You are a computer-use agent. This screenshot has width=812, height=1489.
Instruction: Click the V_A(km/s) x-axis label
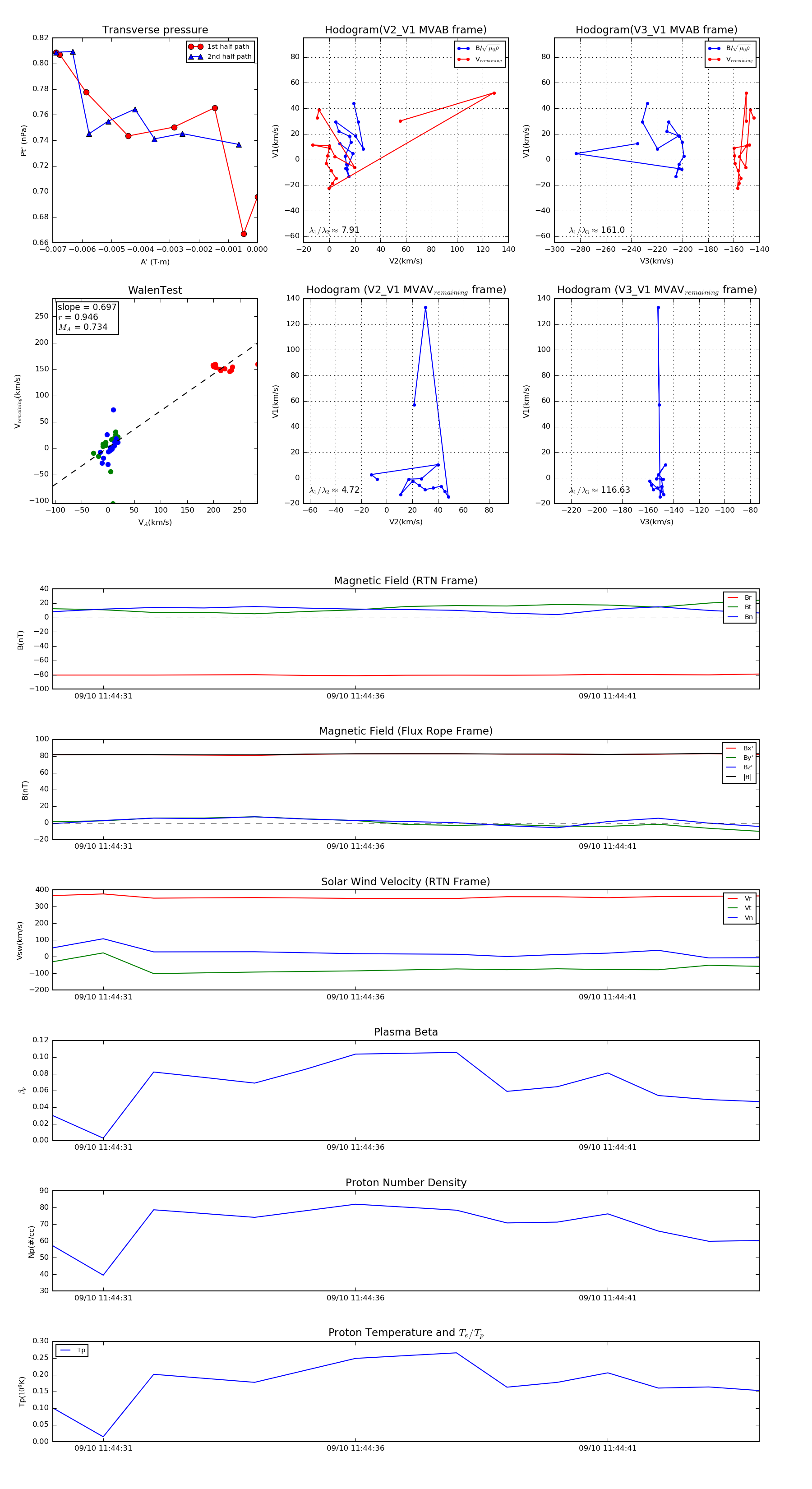pyautogui.click(x=155, y=523)
